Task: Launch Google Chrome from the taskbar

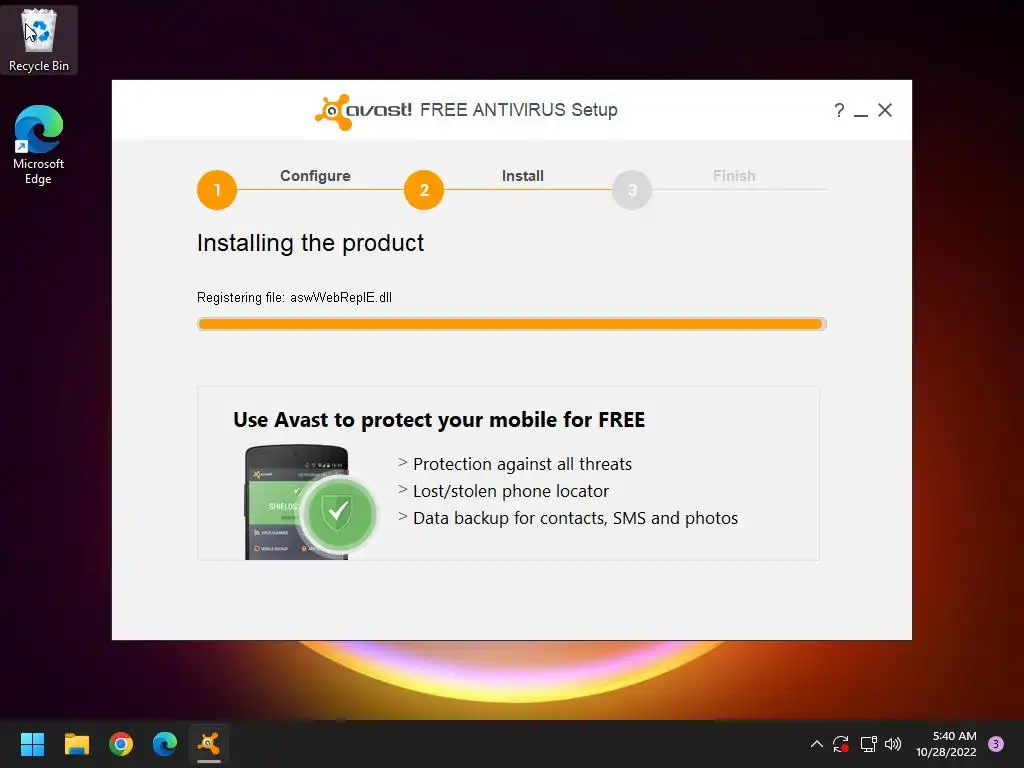Action: point(121,744)
